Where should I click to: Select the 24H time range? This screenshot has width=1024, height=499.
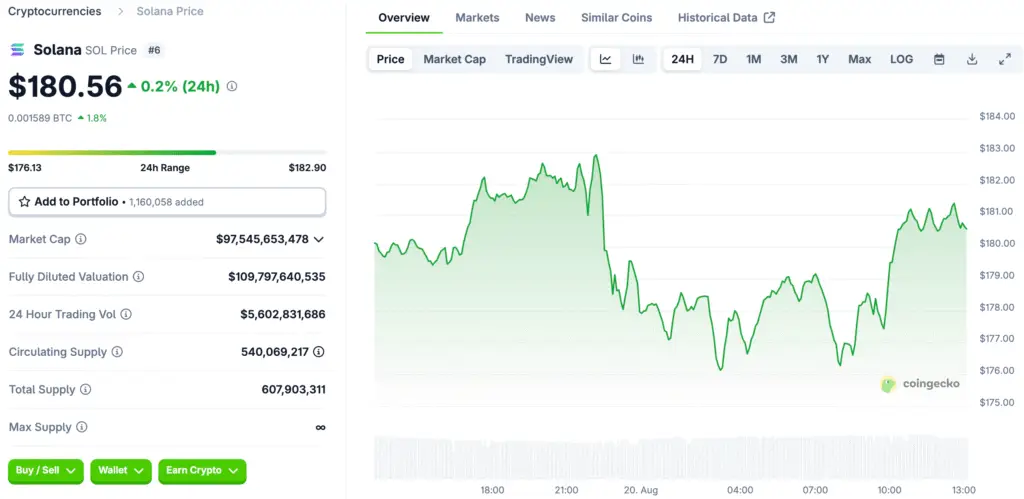point(682,59)
